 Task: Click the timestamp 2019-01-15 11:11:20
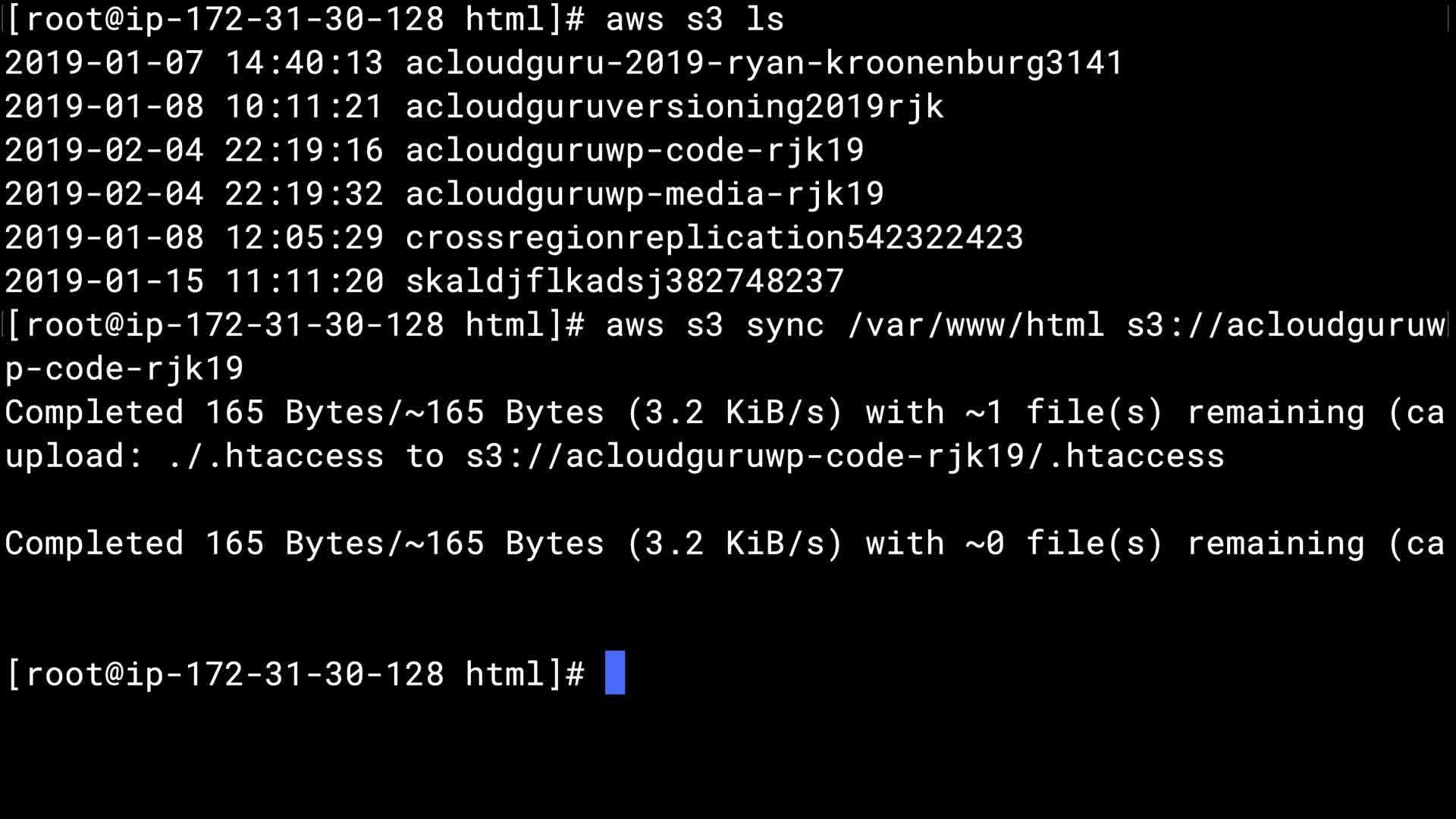click(194, 281)
